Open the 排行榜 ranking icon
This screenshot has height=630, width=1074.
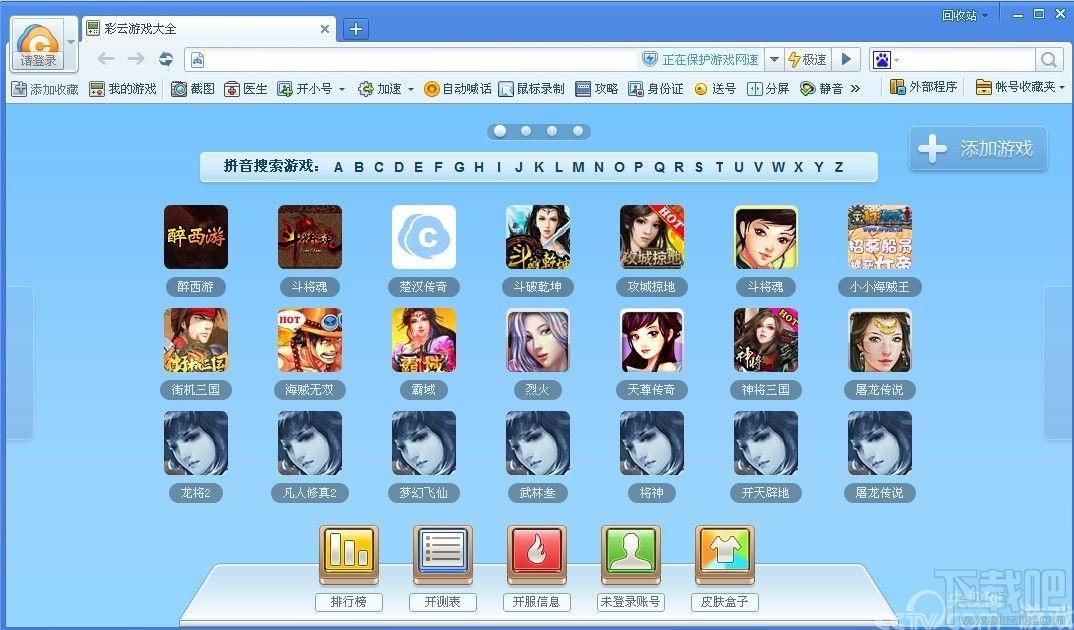coord(348,555)
